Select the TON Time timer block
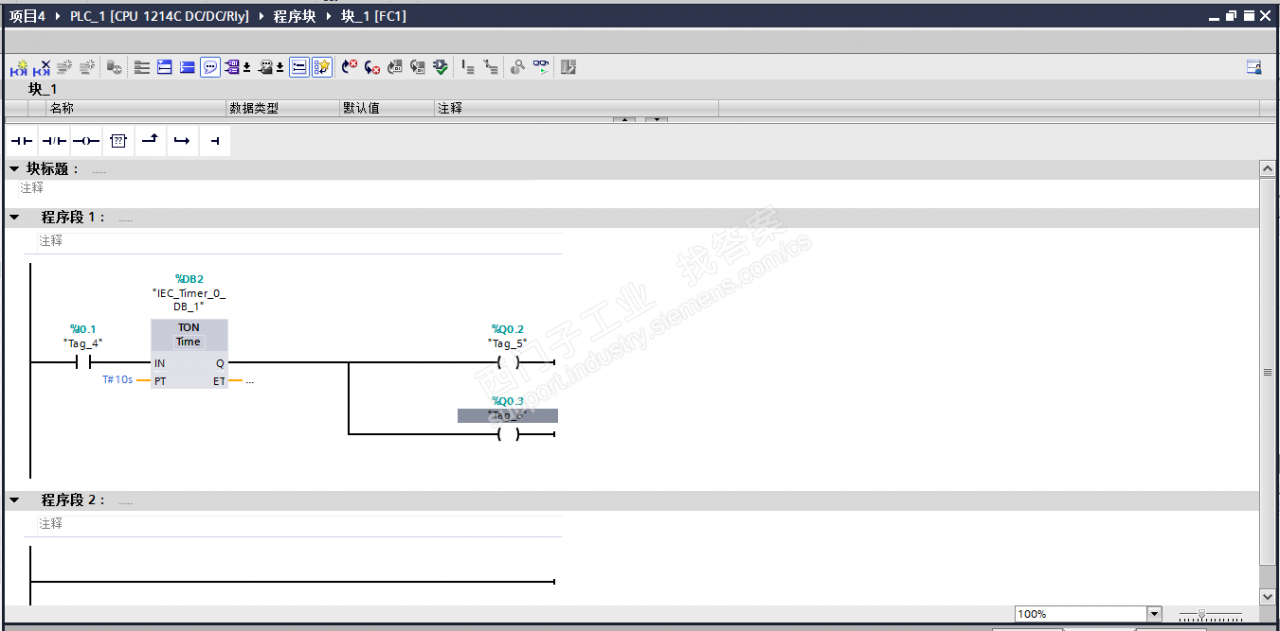The width and height of the screenshot is (1280, 631). (189, 335)
